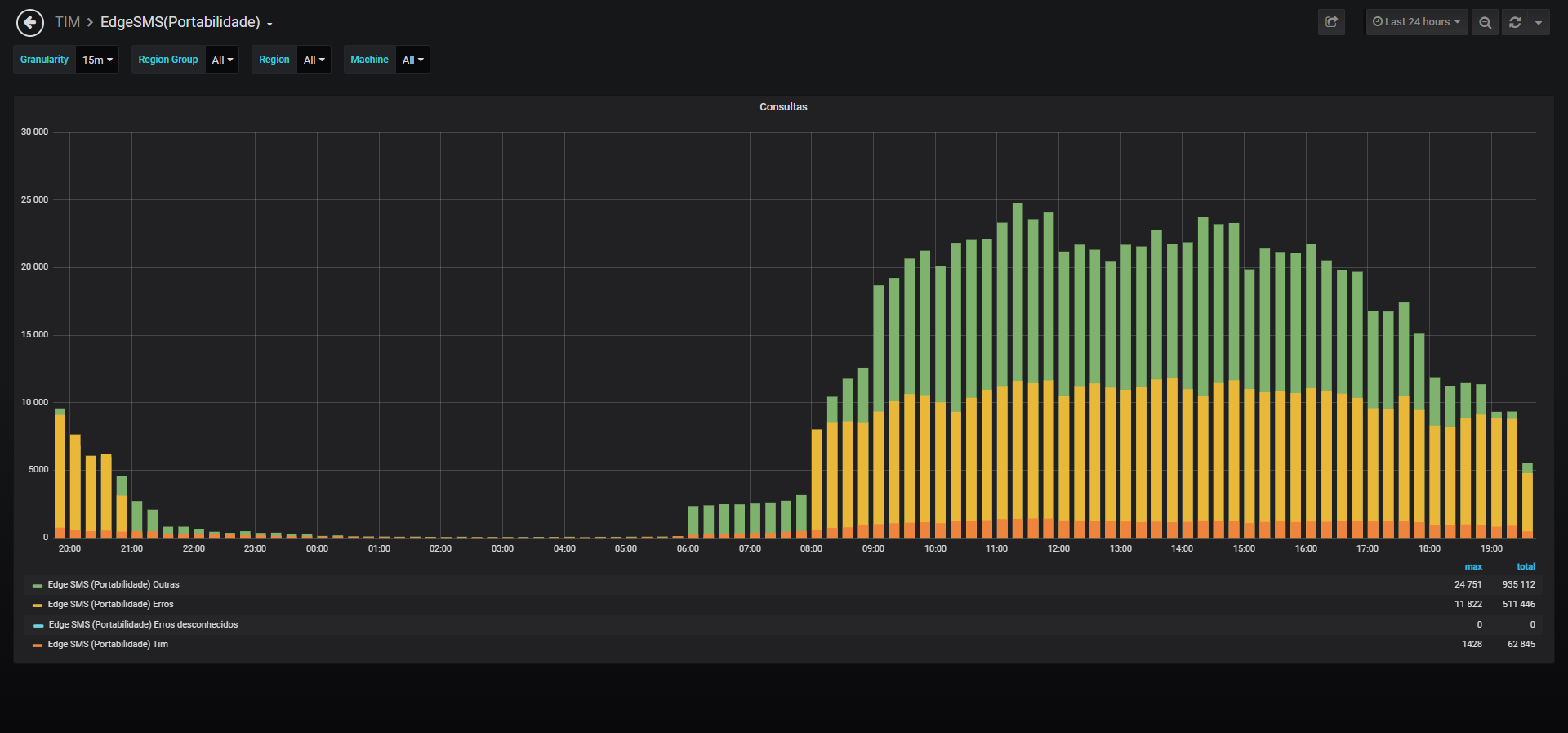Toggle the Erros series in the legend
The height and width of the screenshot is (733, 1568).
[111, 604]
